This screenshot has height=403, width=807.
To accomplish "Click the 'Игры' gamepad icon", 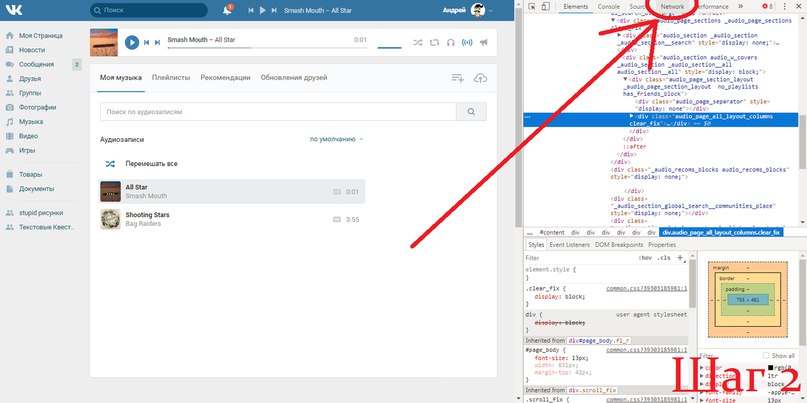I will pyautogui.click(x=9, y=151).
